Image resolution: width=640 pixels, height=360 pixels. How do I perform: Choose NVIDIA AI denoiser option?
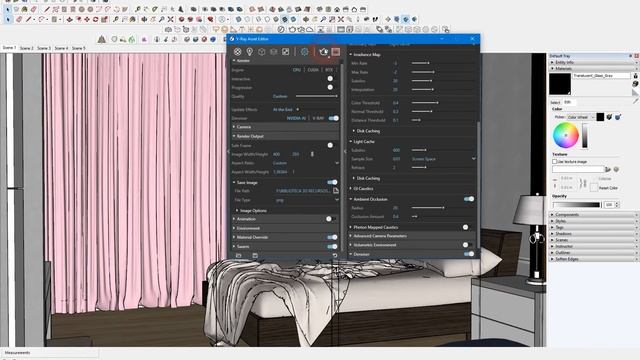pyautogui.click(x=296, y=118)
